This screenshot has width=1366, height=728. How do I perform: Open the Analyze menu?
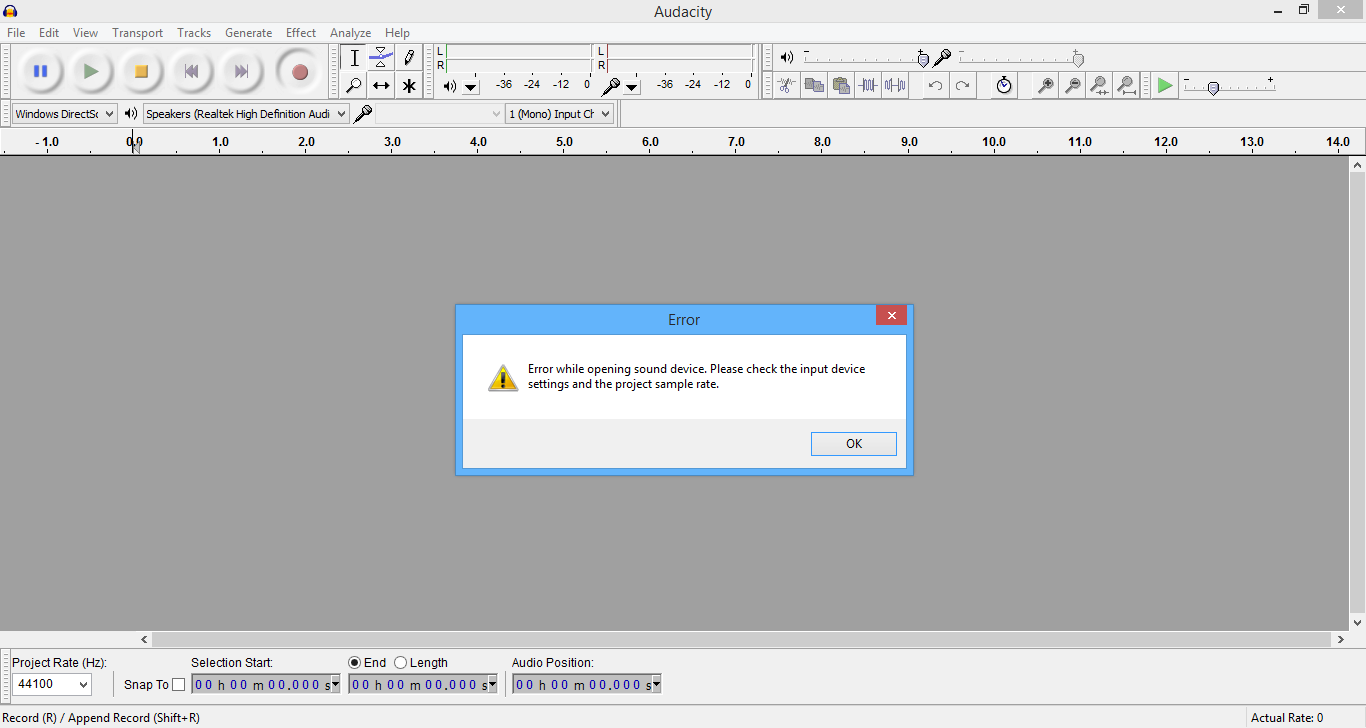(x=350, y=33)
